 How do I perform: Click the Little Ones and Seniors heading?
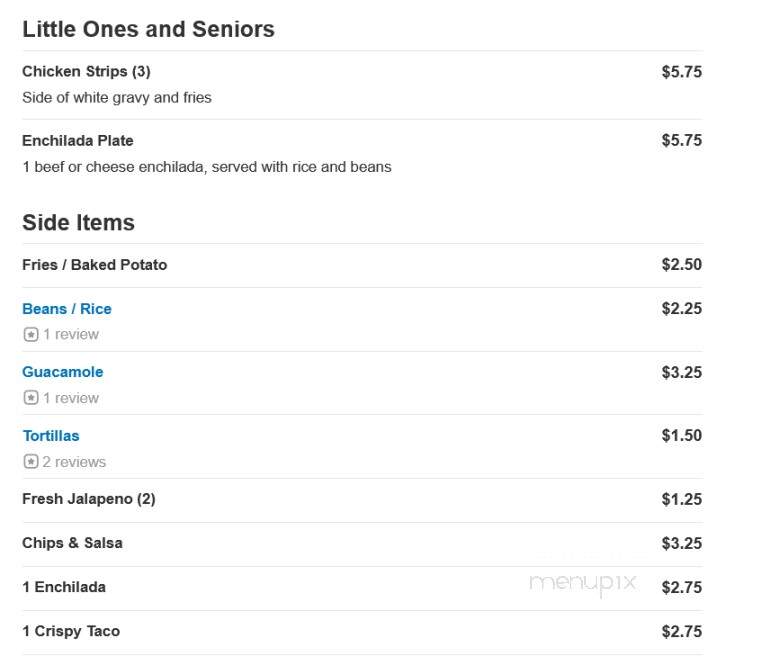148,29
